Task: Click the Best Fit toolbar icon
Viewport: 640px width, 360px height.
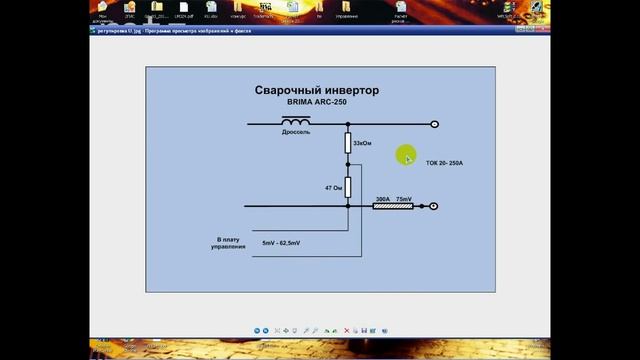Action: pyautogui.click(x=277, y=331)
